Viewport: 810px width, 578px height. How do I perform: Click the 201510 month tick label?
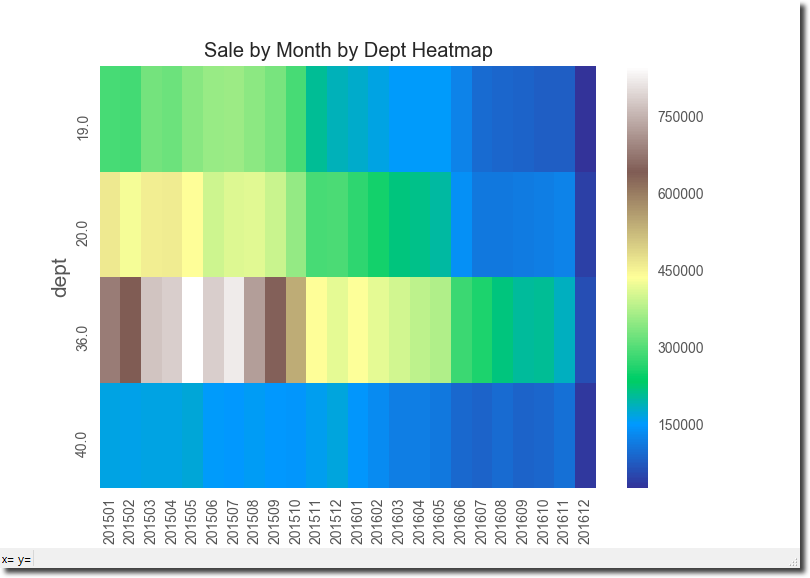pos(294,522)
